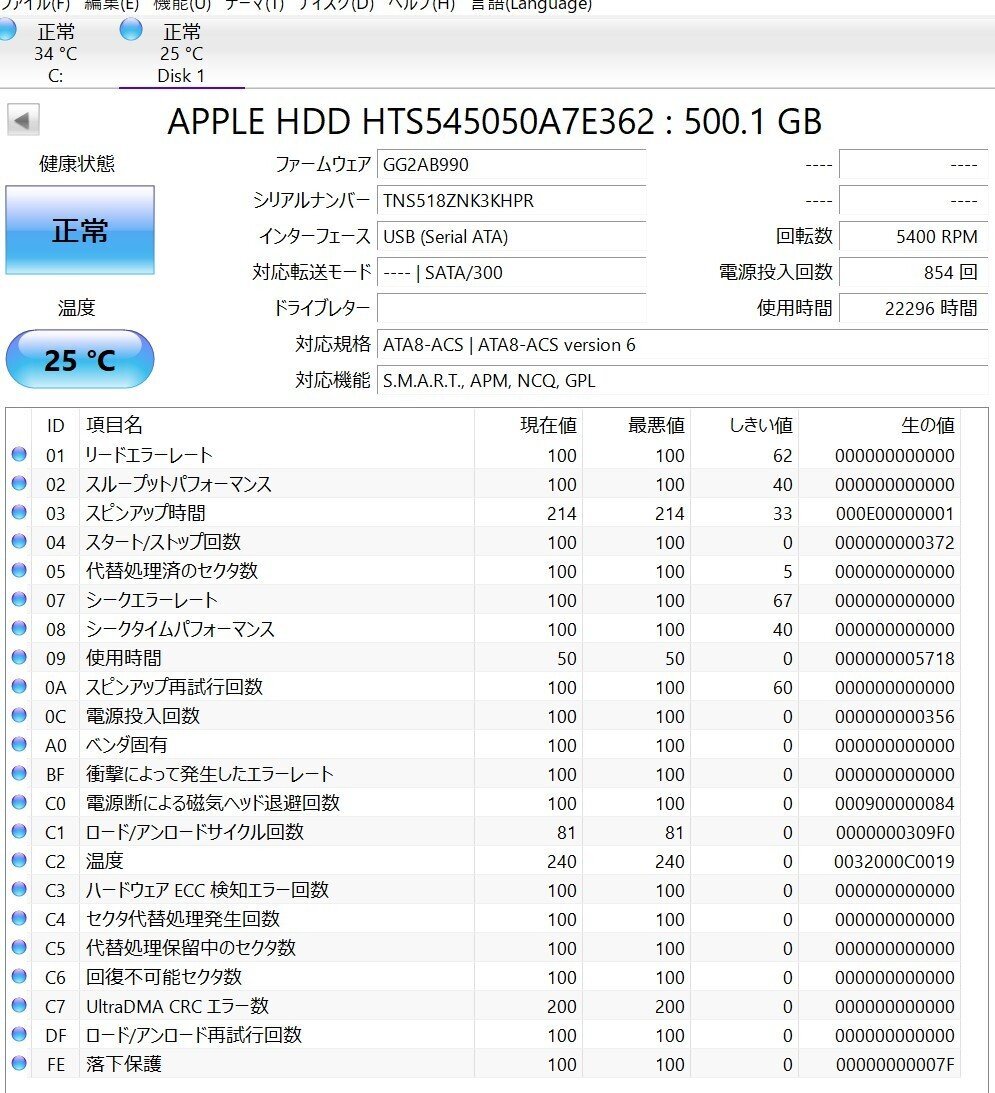Image resolution: width=995 pixels, height=1093 pixels.
Task: Click the status circle for リードエラーレート row
Action: [x=19, y=454]
